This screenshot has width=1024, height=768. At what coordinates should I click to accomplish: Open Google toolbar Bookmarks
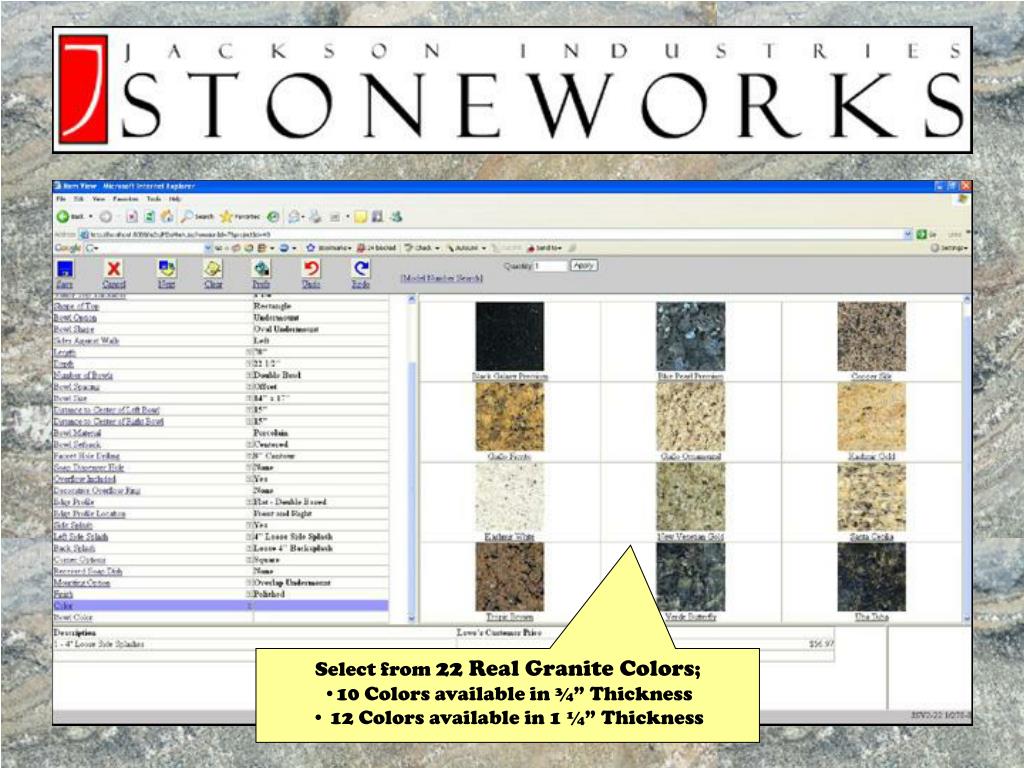[328, 248]
